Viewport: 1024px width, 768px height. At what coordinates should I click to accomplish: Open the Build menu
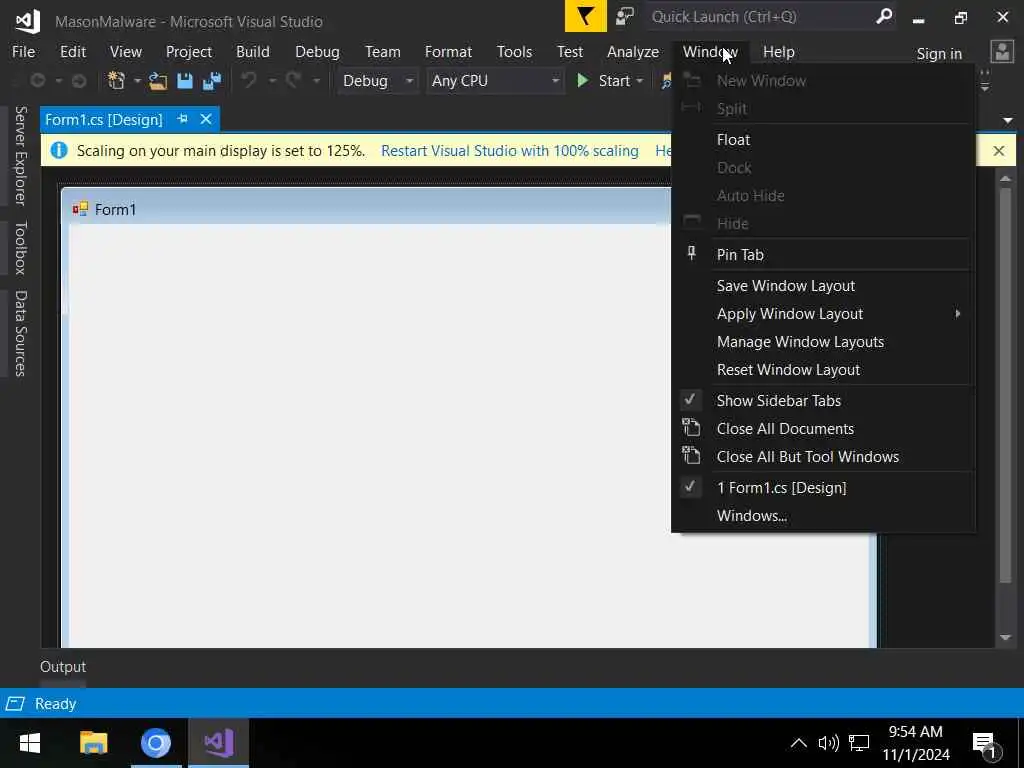[253, 52]
